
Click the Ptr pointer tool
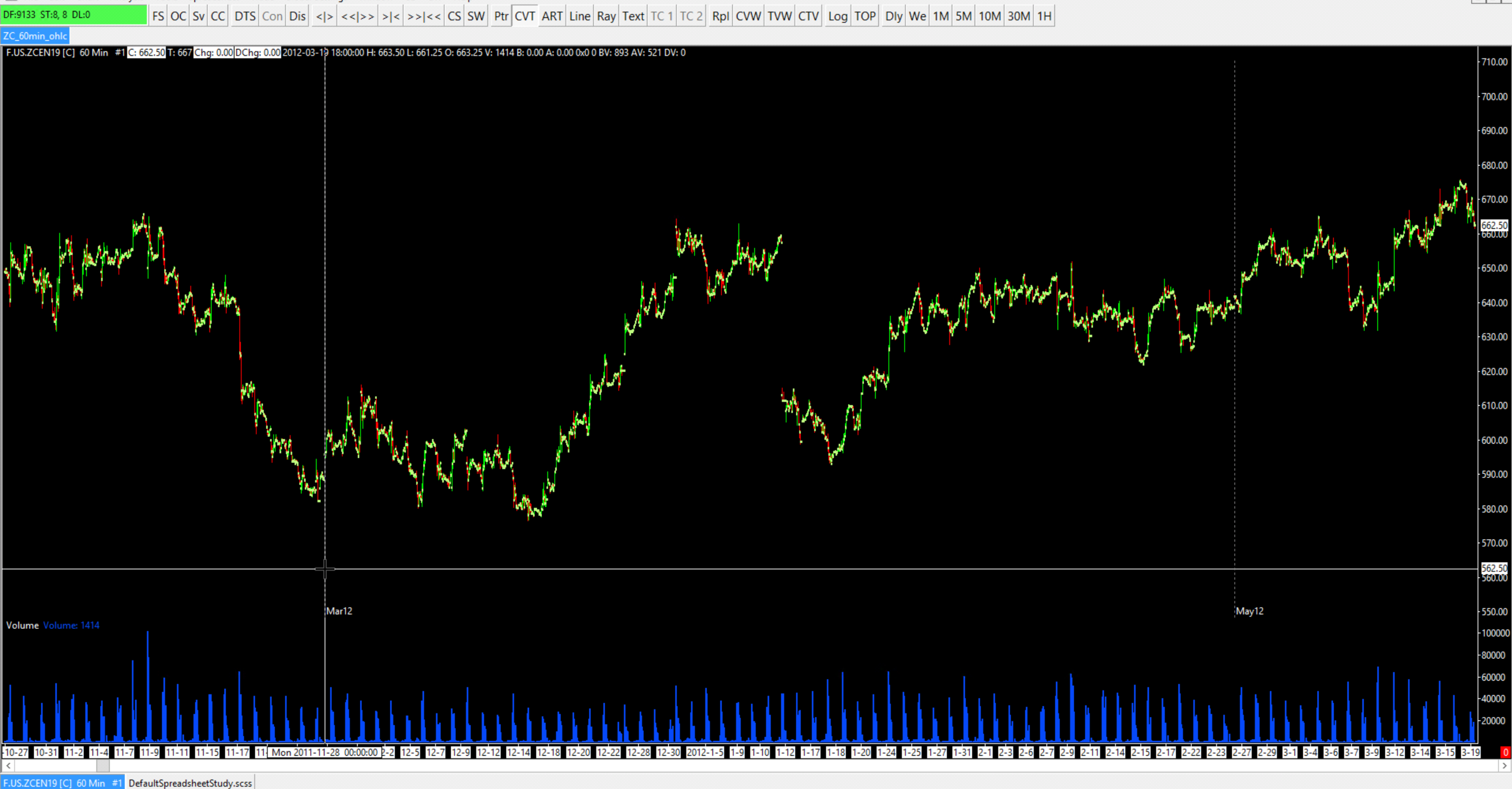pos(501,16)
